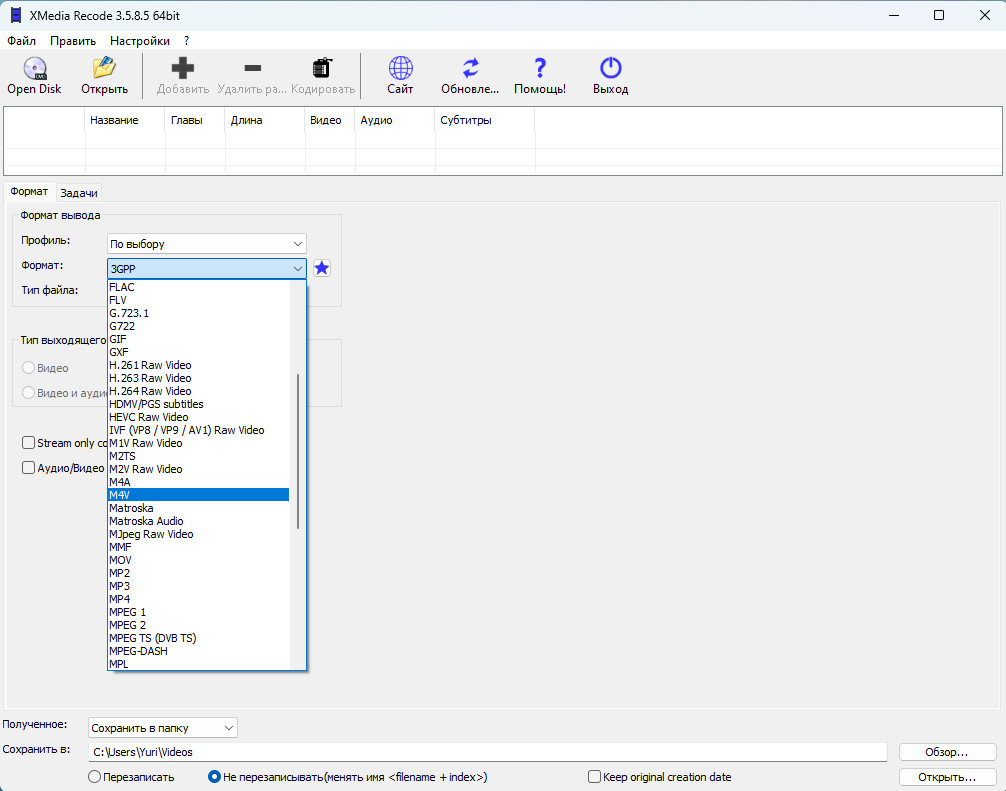1006x791 pixels.
Task: Select the Видео radio button
Action: (28, 368)
